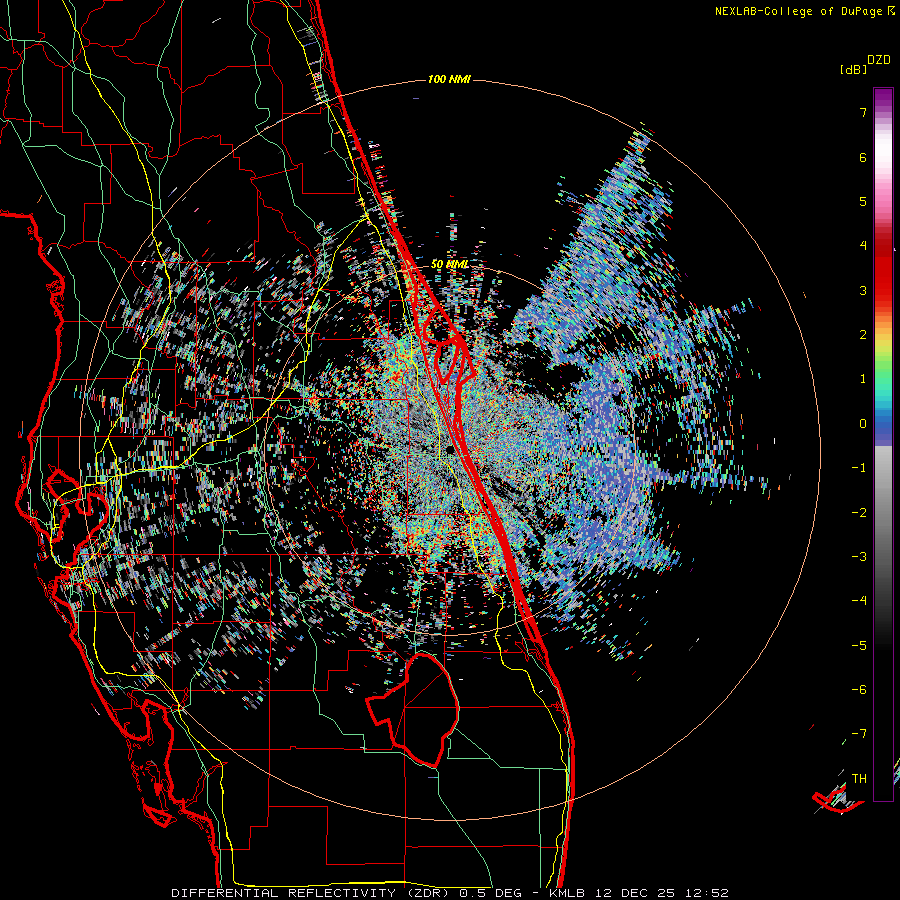Click the -5 value on the color scale
Viewport: 900px width, 900px height.
859,646
